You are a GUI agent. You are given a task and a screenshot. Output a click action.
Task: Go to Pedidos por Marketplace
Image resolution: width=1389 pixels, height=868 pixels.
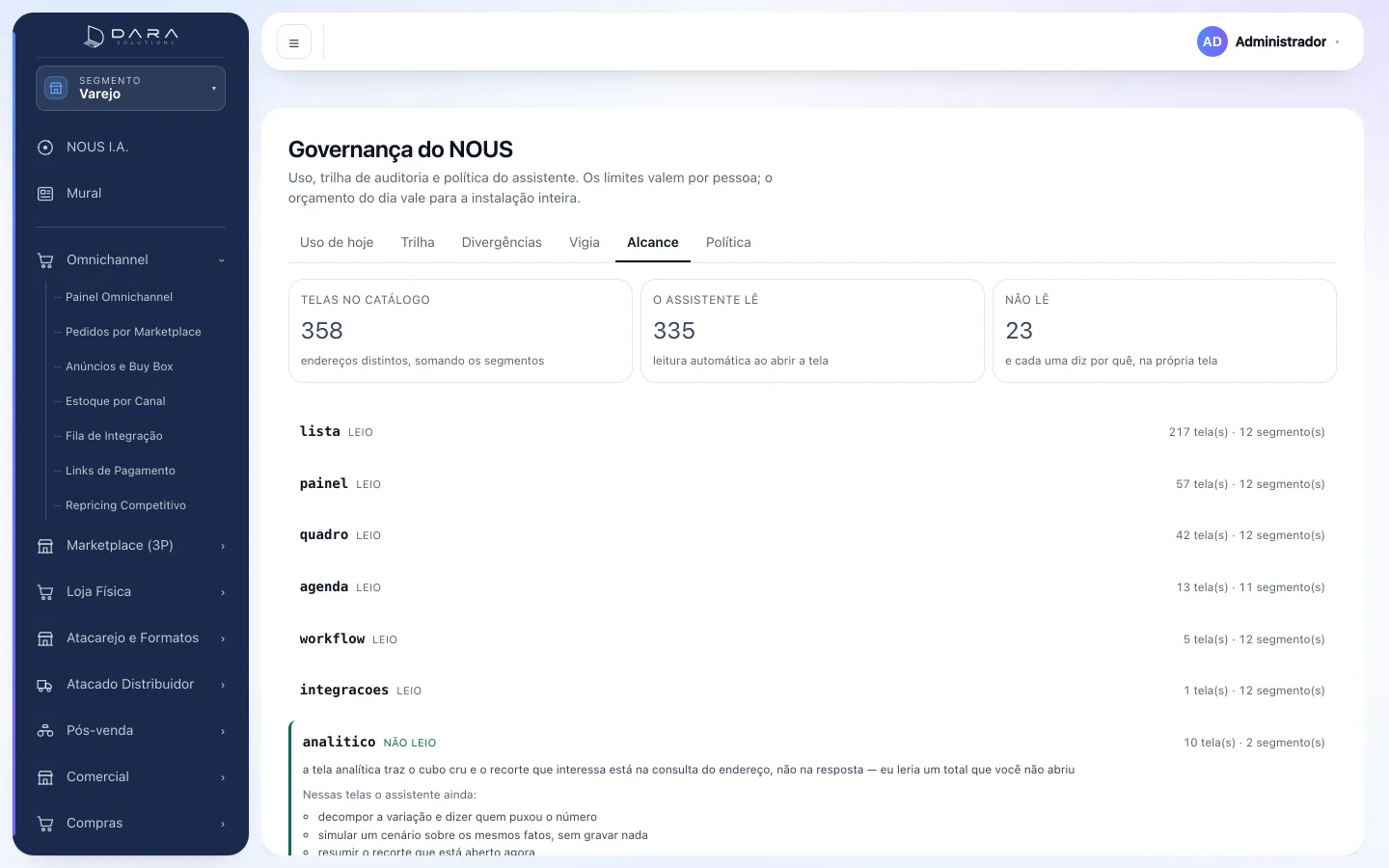pos(133,332)
